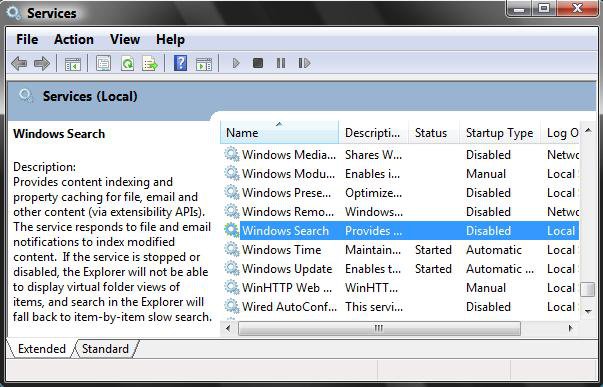
Task: Click the Export List toolbar icon
Action: click(x=150, y=63)
